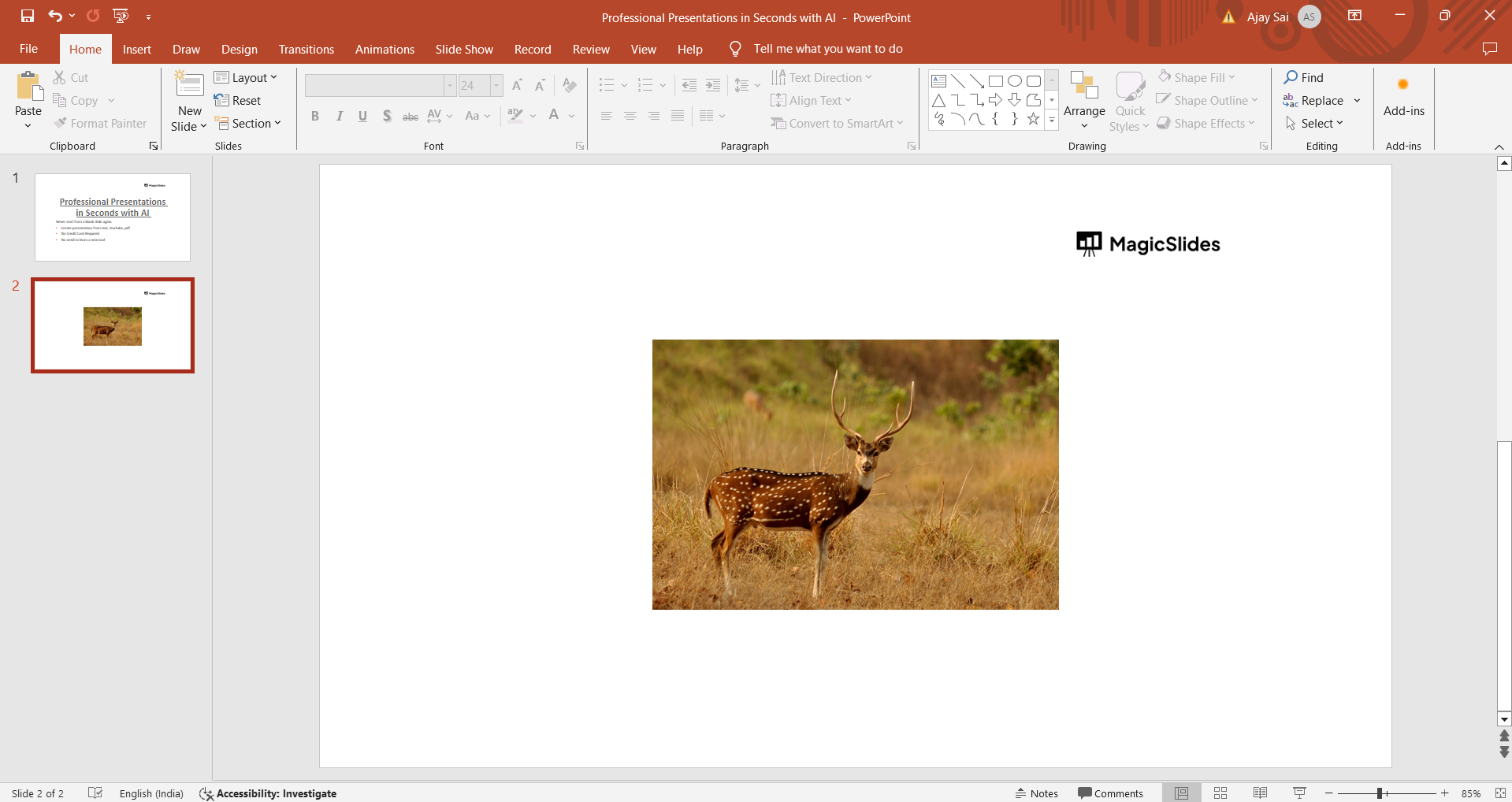Click the Reset slide button
1512x802 pixels.
[x=238, y=101]
